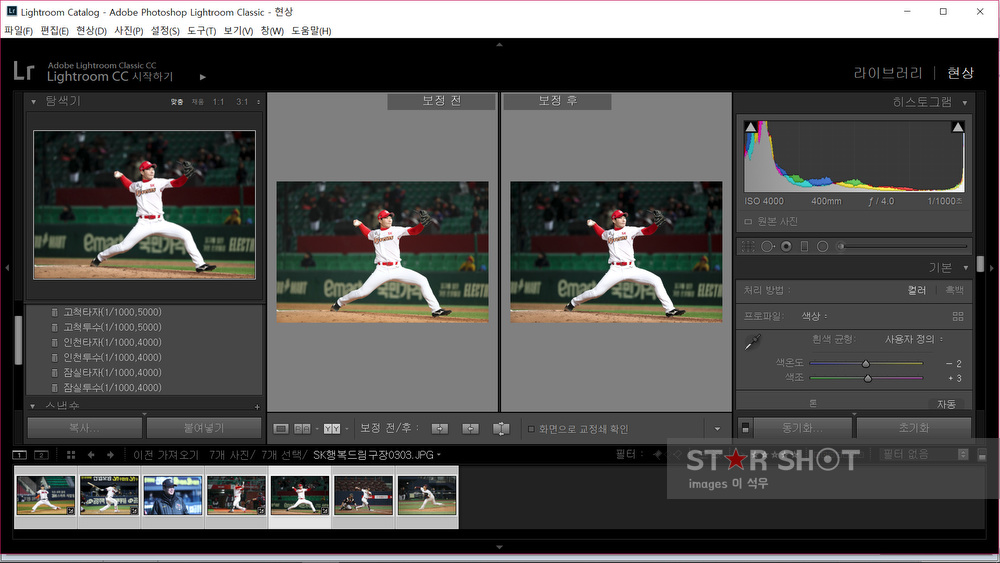
Task: Expand the 스냅숏 panel triangle
Action: [33, 406]
